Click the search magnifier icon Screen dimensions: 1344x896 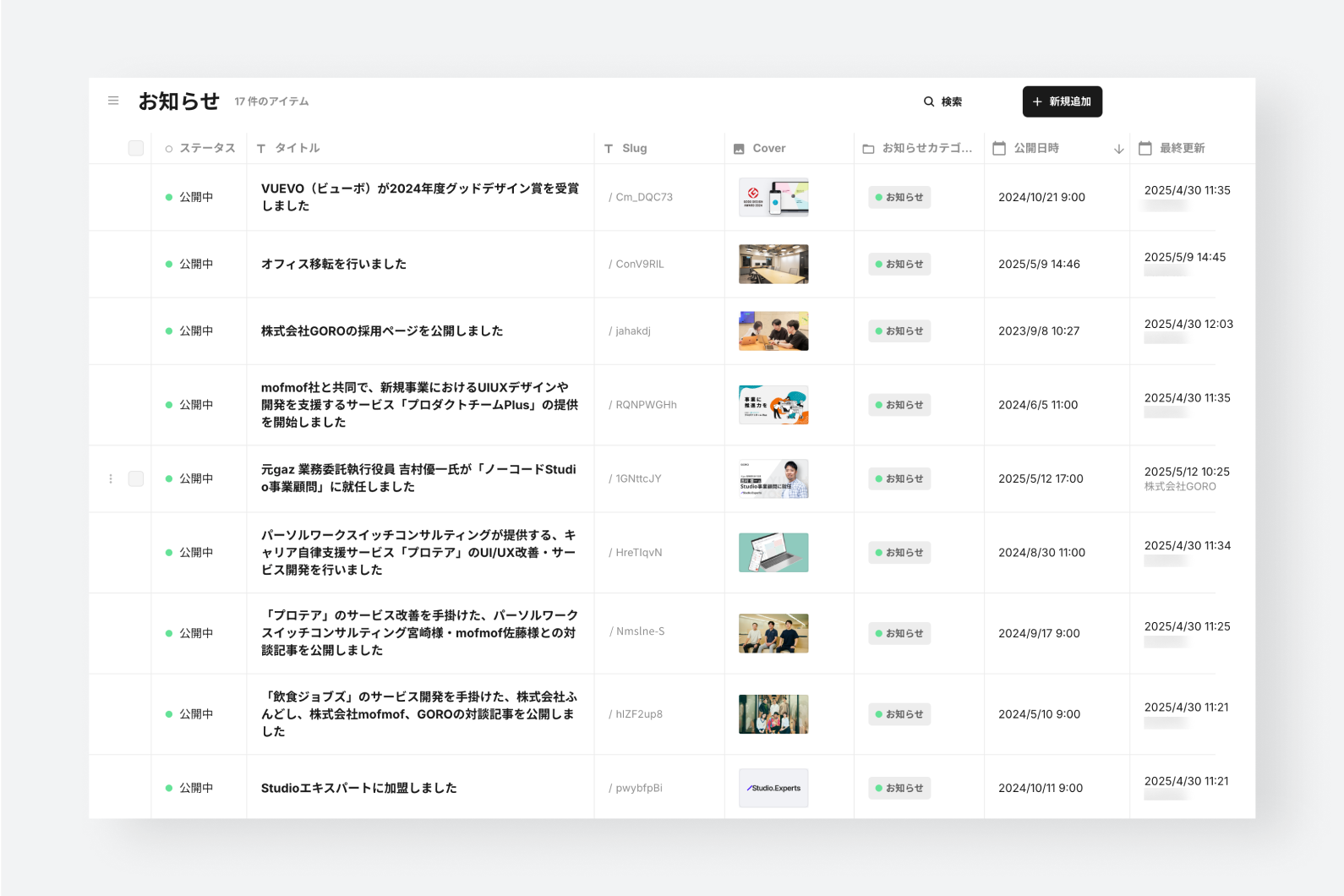tap(929, 101)
